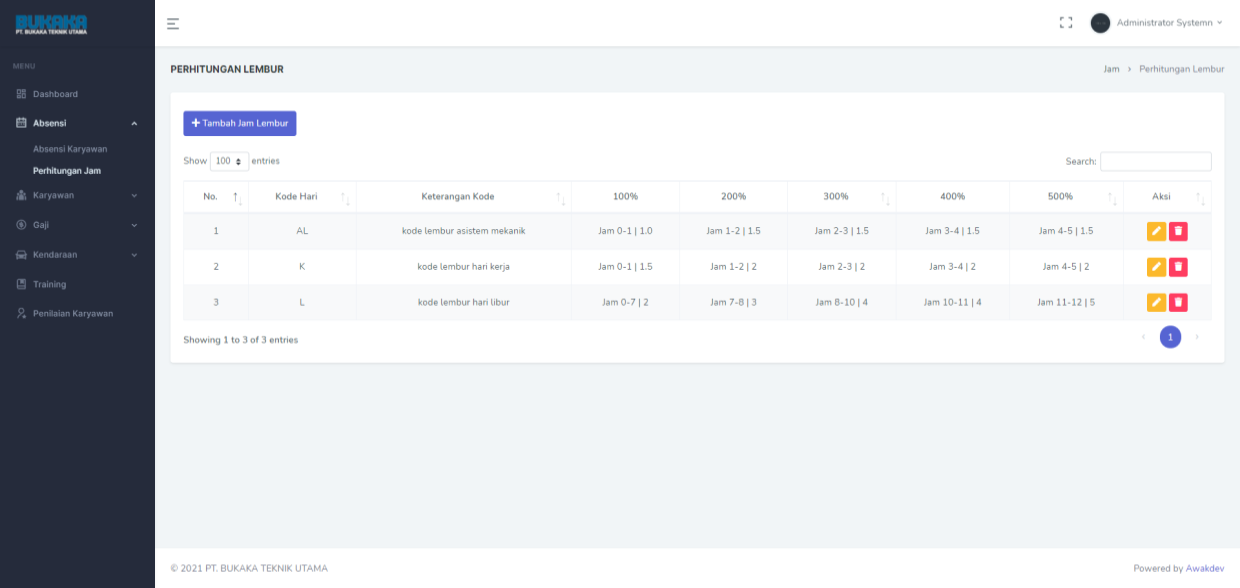Image resolution: width=1240 pixels, height=588 pixels.
Task: Edit the K overtime code row
Action: tap(1156, 267)
